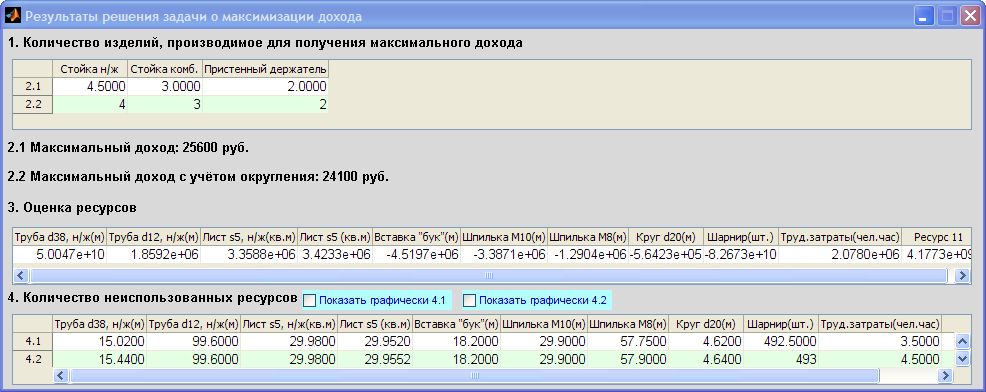This screenshot has height=392, width=986.
Task: Click cell 4.6400 in row 4.2
Action: point(706,359)
